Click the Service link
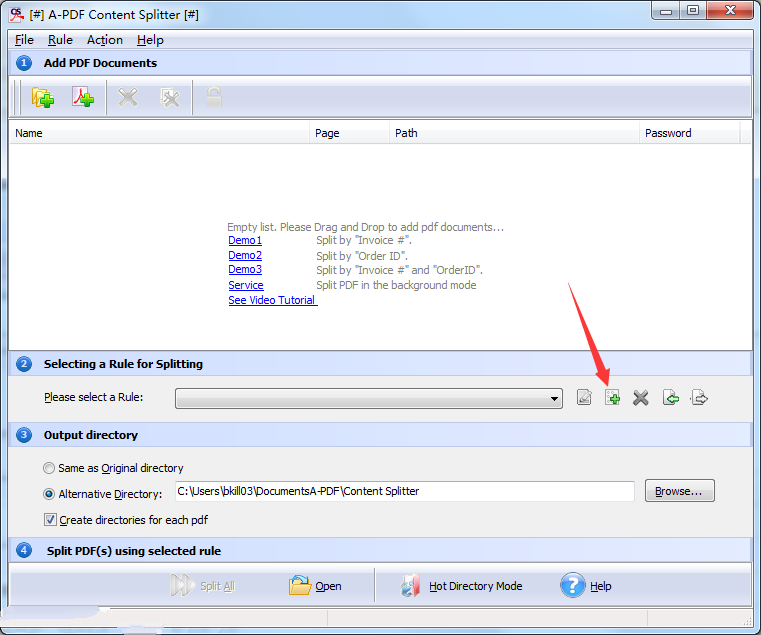Screen dimensions: 761x635 [x=246, y=285]
